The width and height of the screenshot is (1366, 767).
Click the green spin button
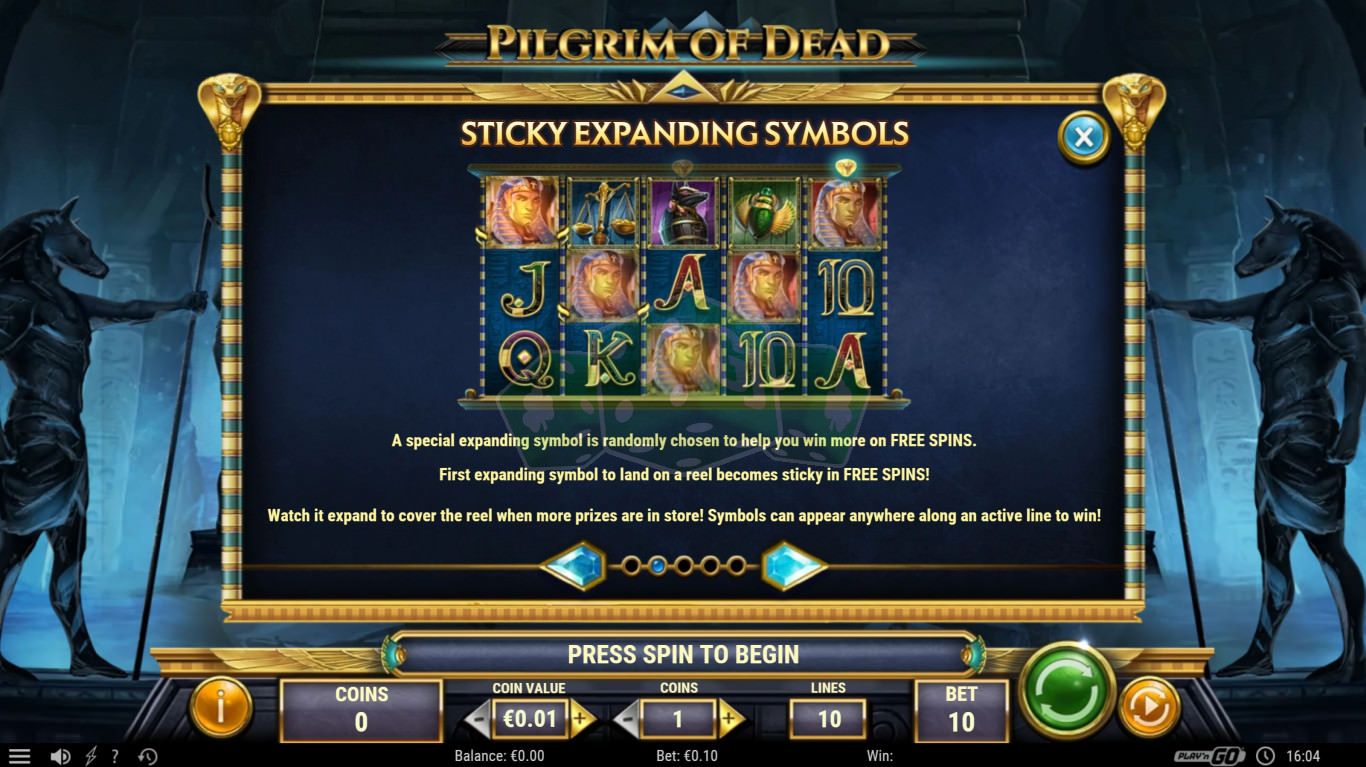(x=1067, y=689)
